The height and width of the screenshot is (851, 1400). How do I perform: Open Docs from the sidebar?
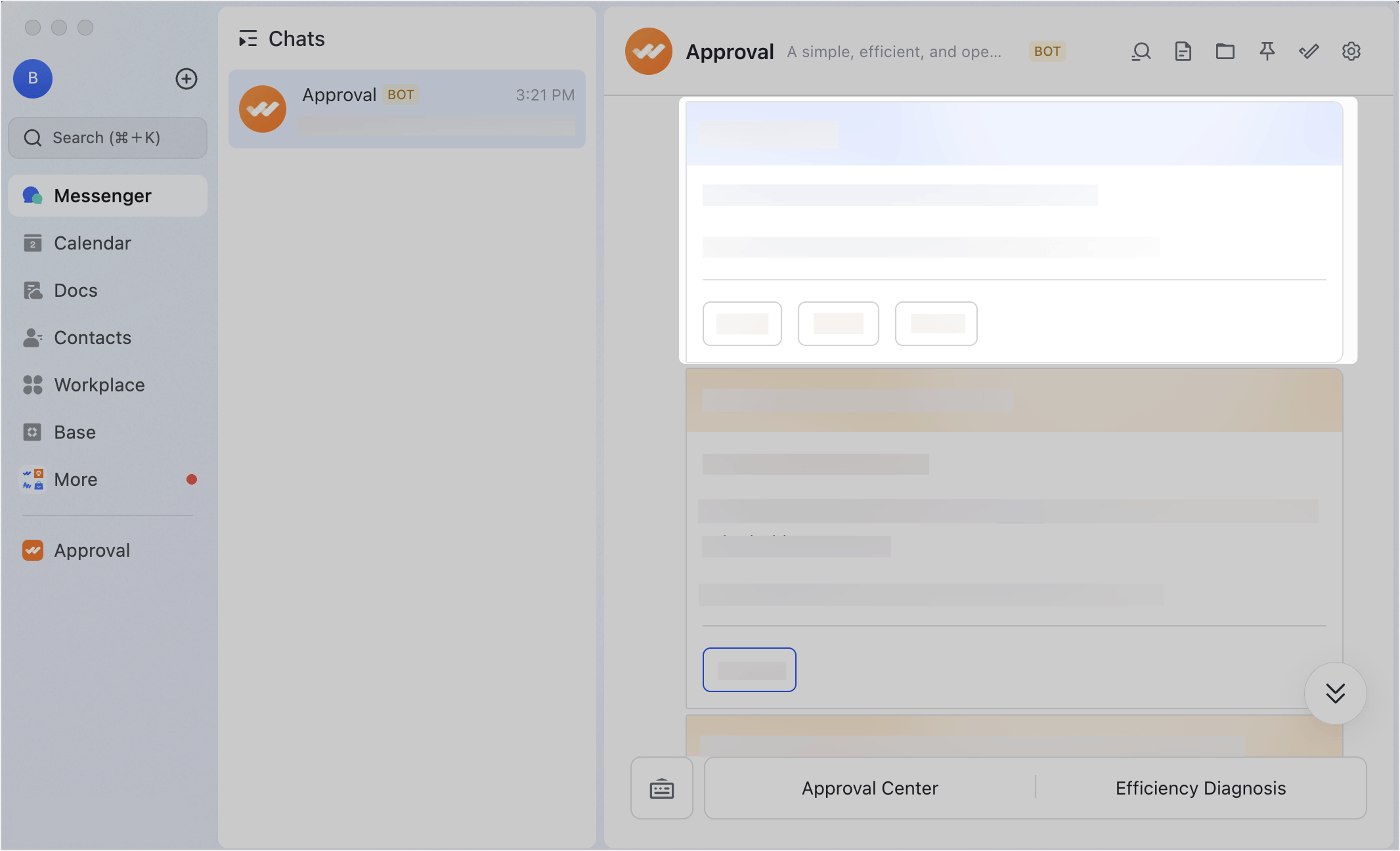coord(76,290)
